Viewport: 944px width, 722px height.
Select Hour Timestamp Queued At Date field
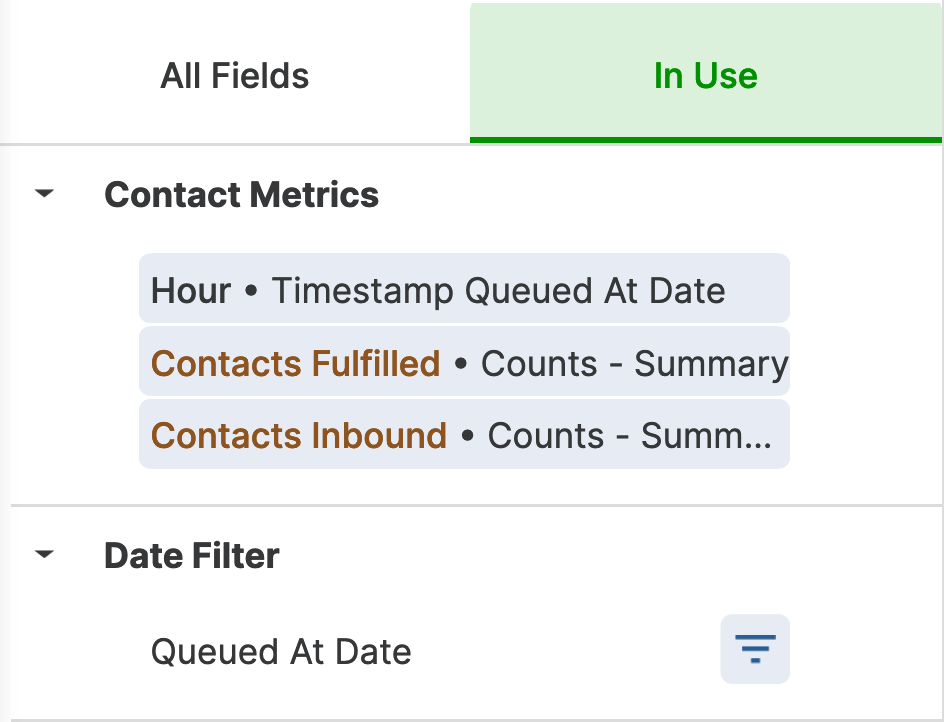(464, 288)
